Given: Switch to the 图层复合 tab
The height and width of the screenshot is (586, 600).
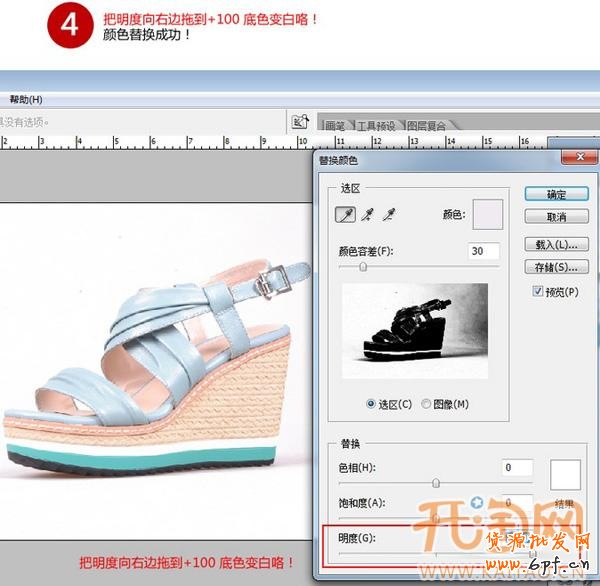Looking at the screenshot, I should coord(426,126).
